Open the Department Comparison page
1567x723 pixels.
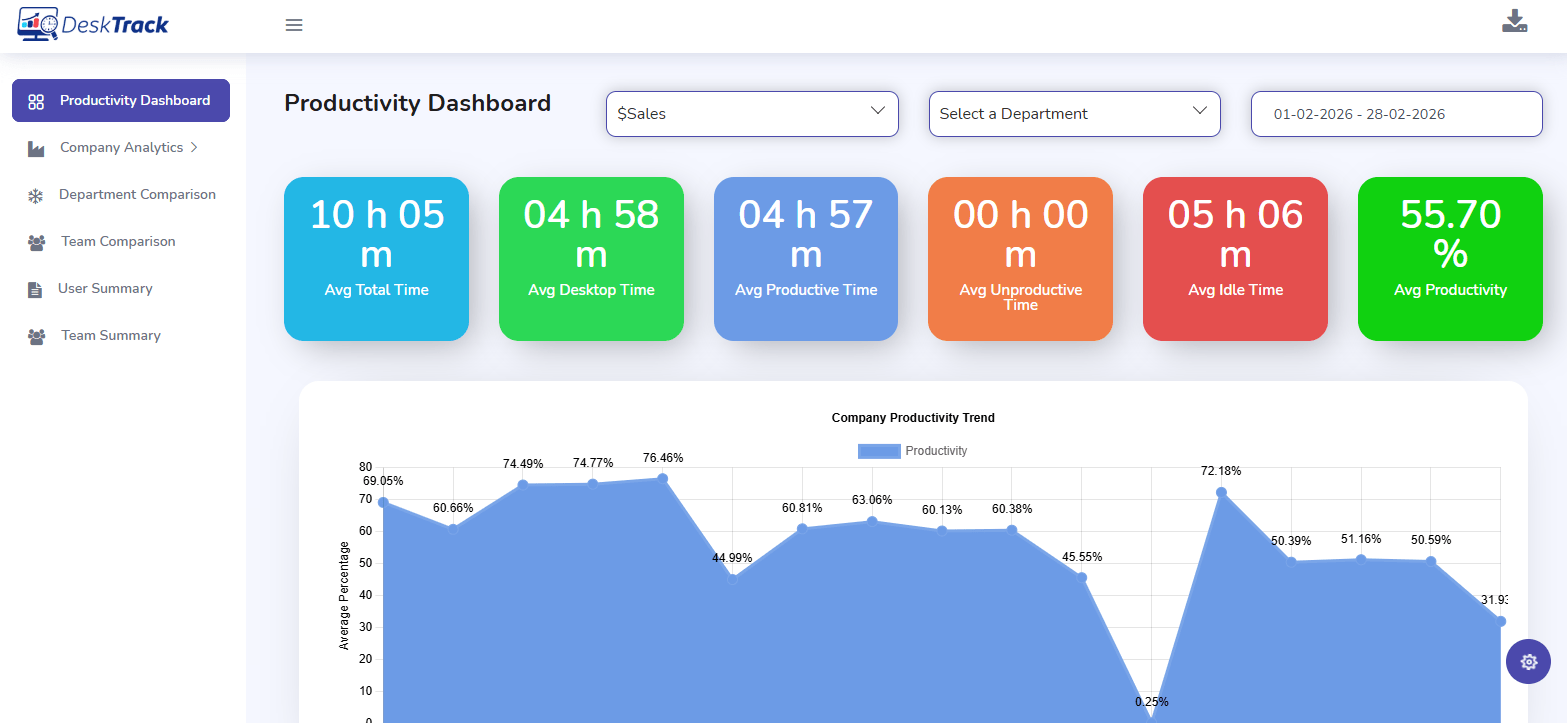click(137, 195)
